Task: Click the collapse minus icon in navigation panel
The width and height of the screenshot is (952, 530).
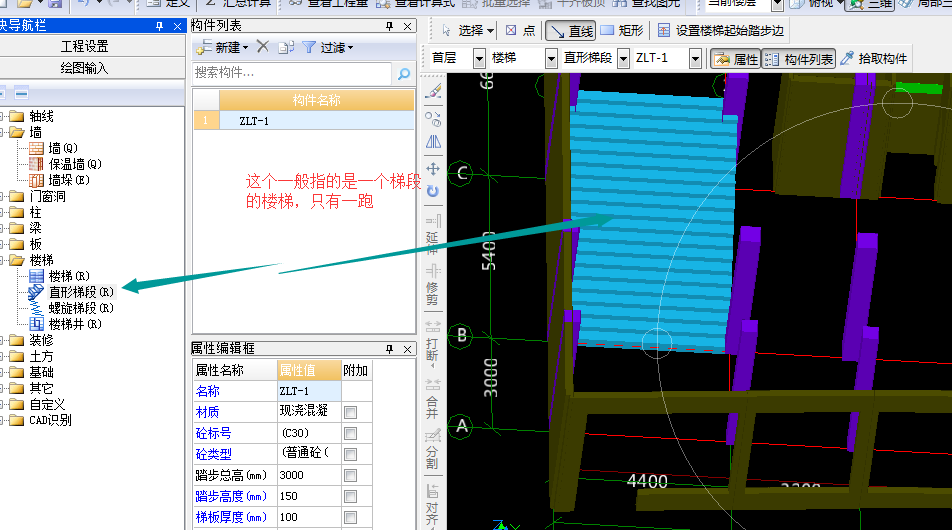Action: click(x=21, y=93)
